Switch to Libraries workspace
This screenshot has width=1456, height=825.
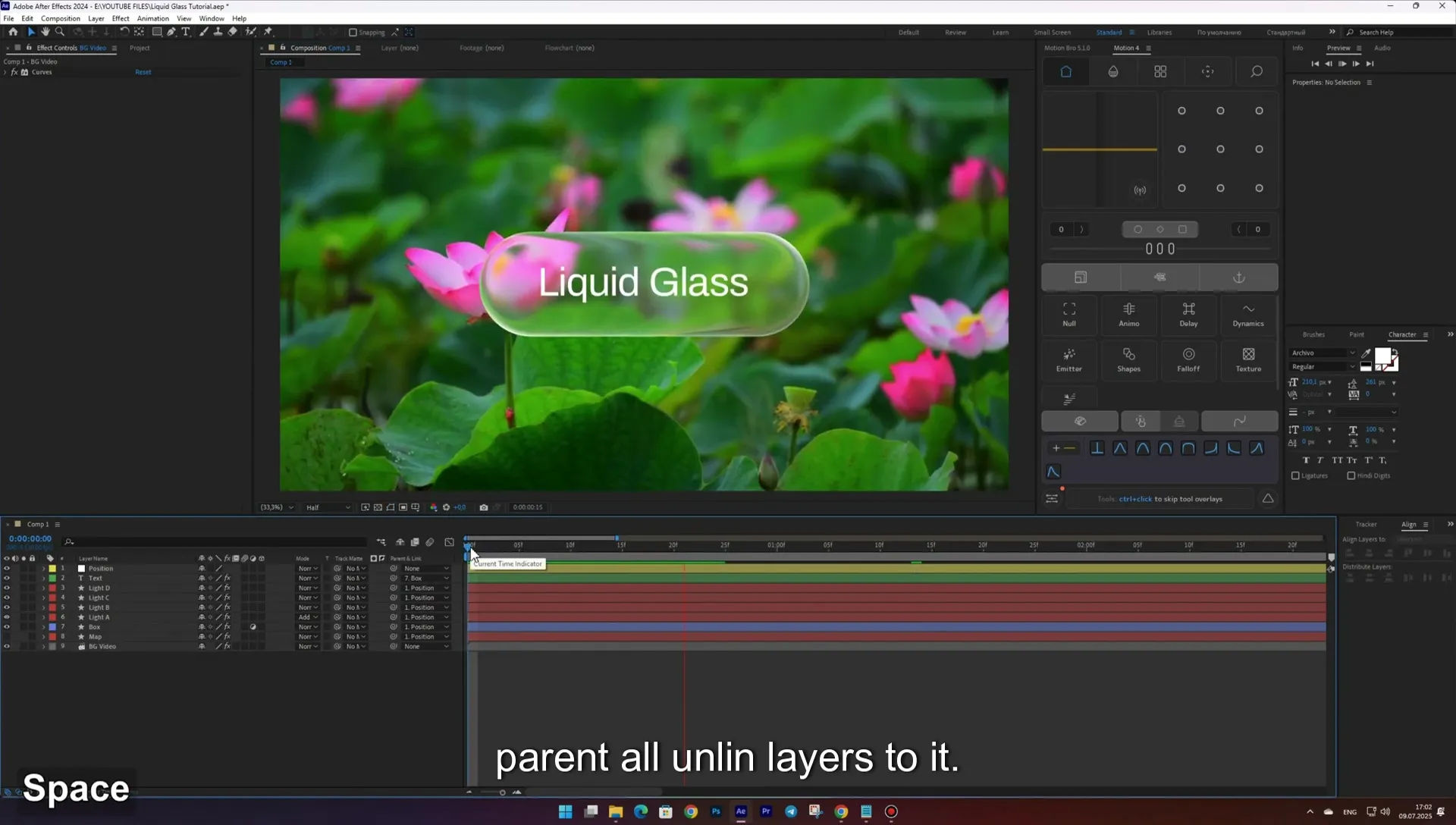coord(1159,33)
